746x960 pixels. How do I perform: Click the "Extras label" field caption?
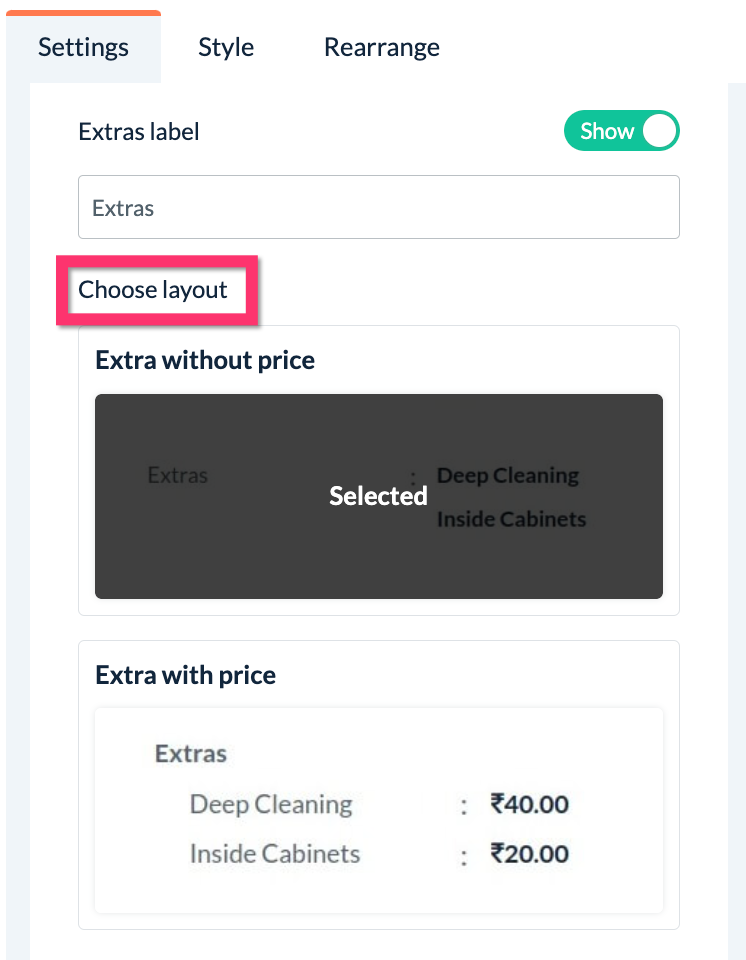pyautogui.click(x=139, y=131)
